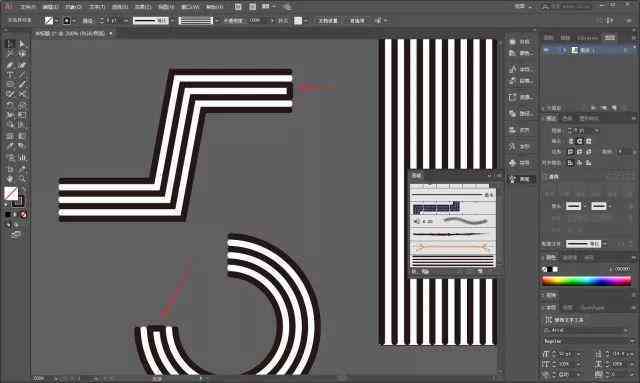Pick a color from the spectrum bar
This screenshot has height=383, width=640.
pos(586,281)
